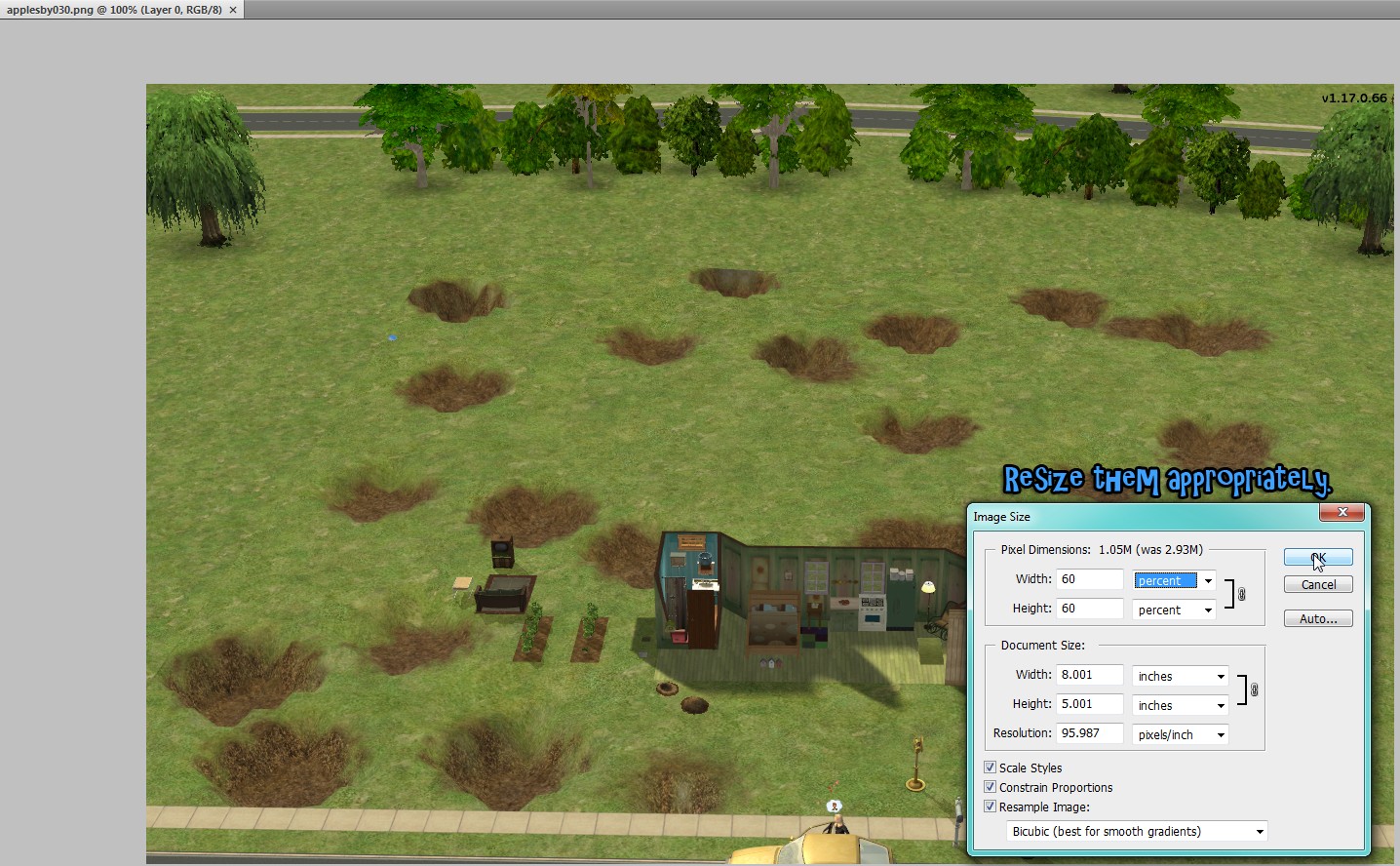Cancel the Image Size dialog
1400x866 pixels.
1318,584
